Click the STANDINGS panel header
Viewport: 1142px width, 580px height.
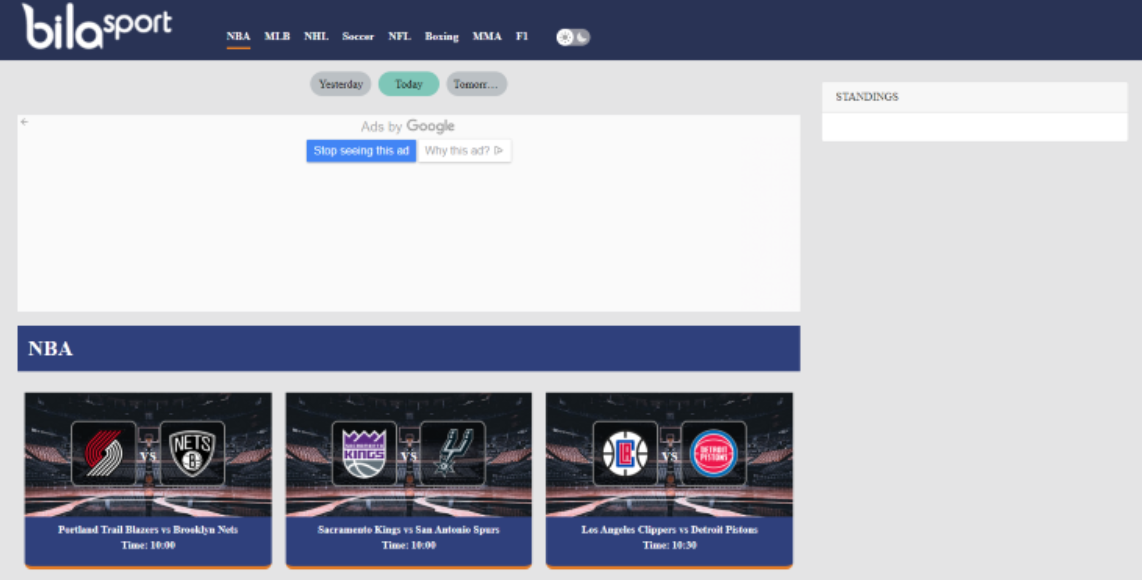[x=974, y=97]
